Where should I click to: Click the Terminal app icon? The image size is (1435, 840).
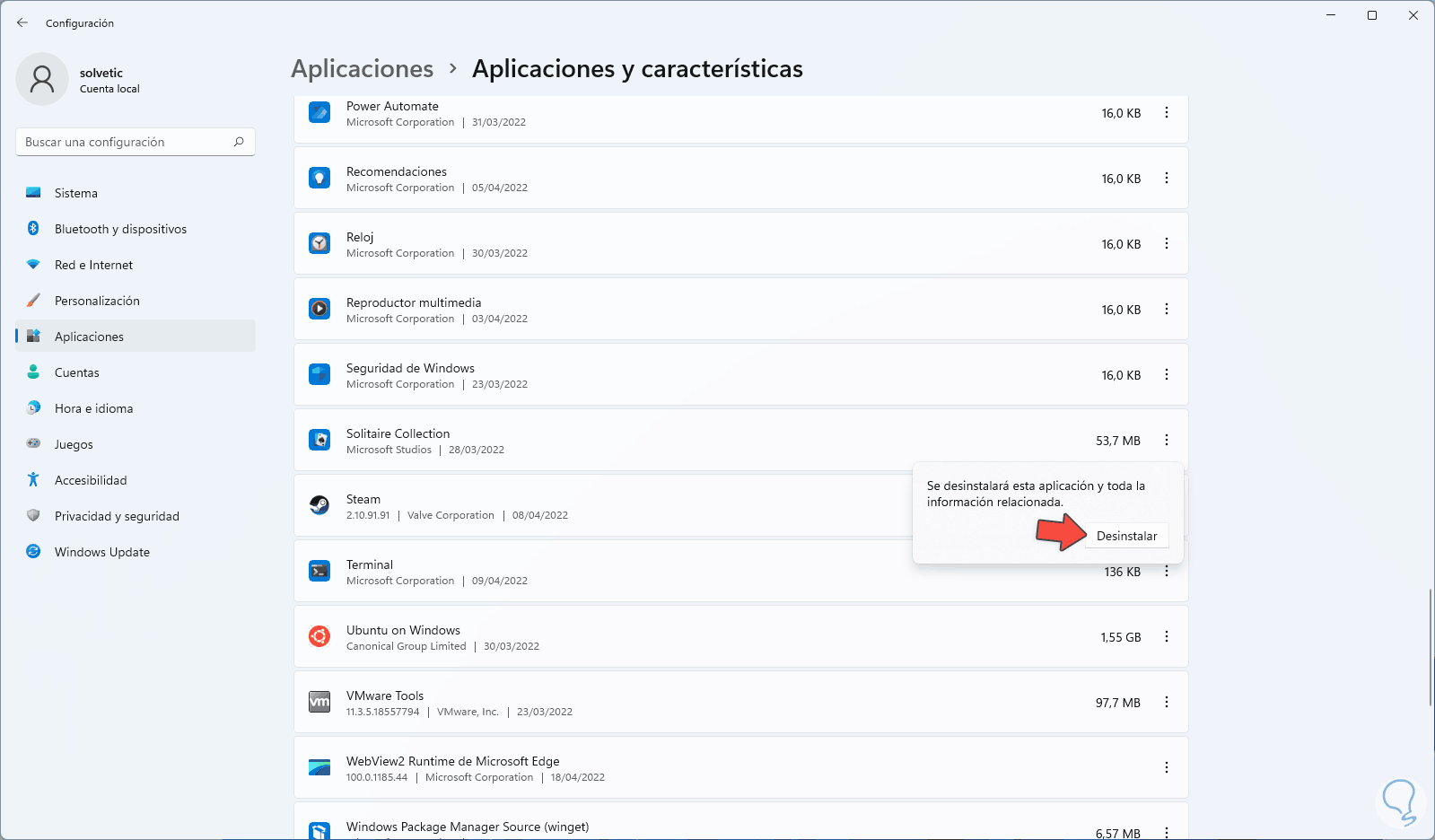[319, 572]
